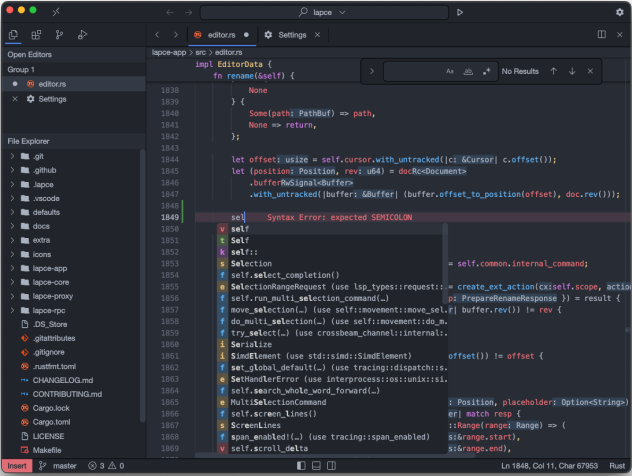Screen dimensions: 632x476
Task: Toggle case sensitive search option
Action: [450, 71]
